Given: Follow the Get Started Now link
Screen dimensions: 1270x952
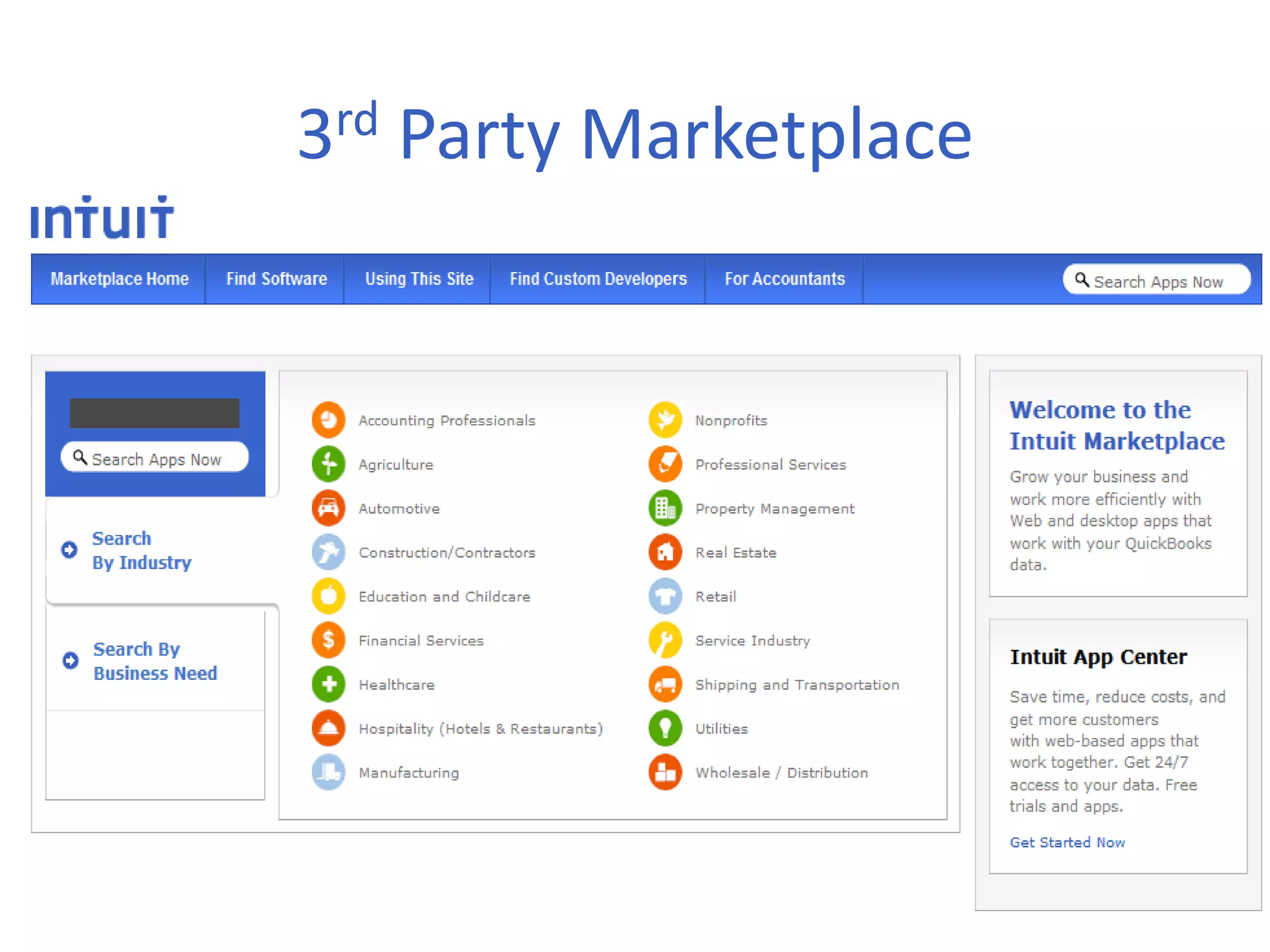Looking at the screenshot, I should (1067, 842).
